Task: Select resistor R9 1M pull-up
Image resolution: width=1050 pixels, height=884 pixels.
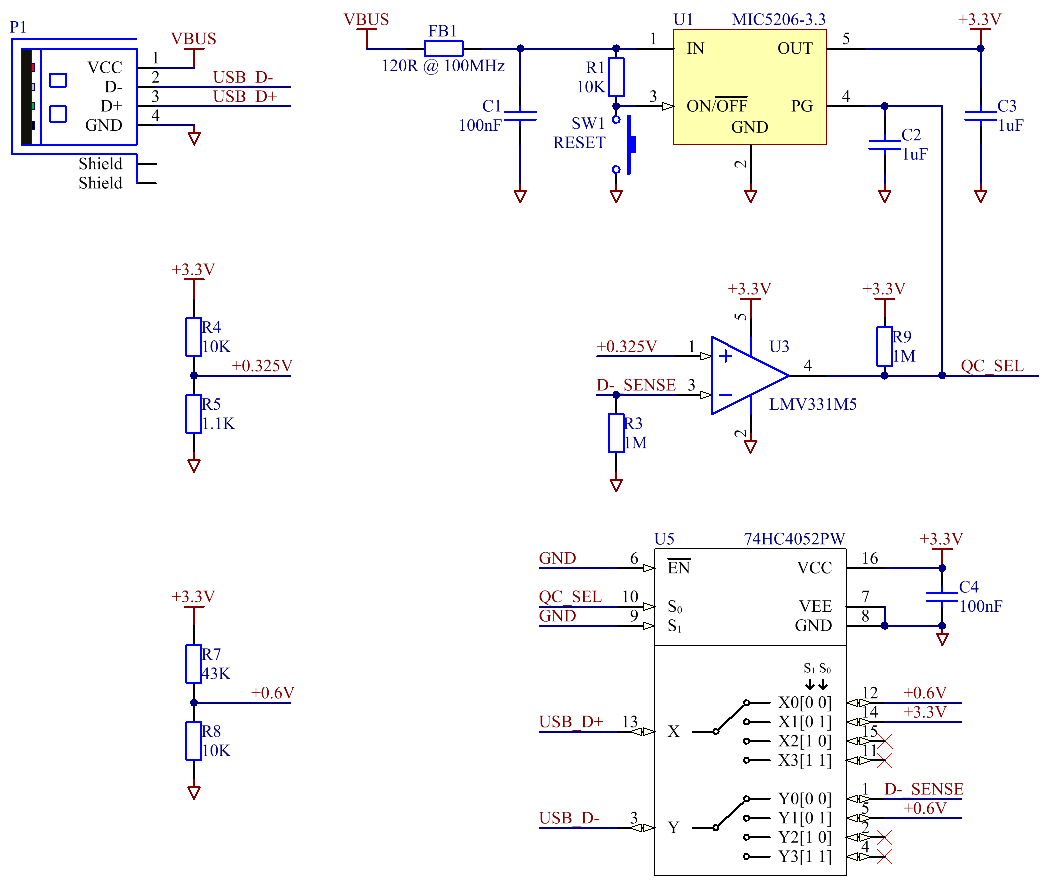Action: tap(885, 346)
